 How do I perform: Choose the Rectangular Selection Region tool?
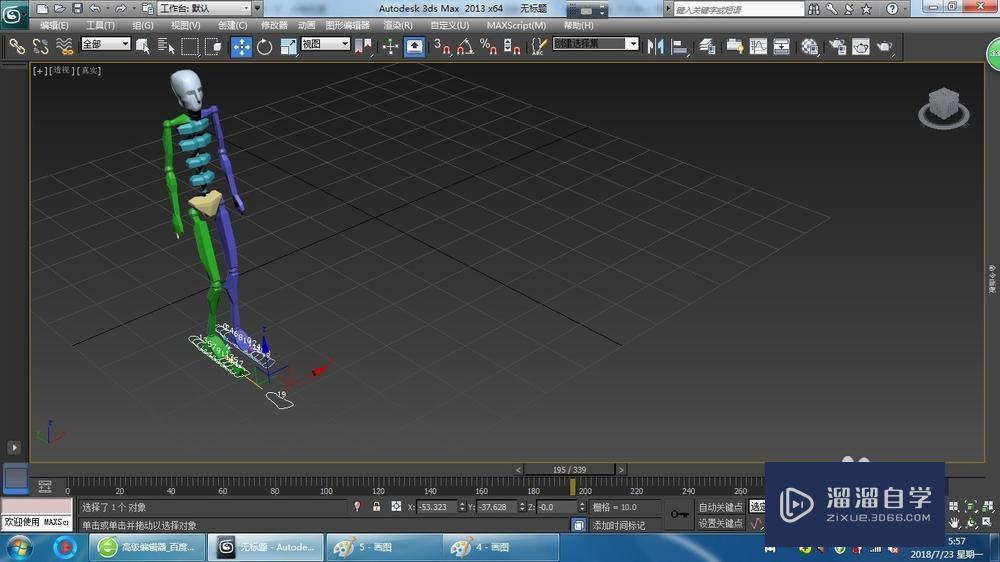[x=189, y=47]
